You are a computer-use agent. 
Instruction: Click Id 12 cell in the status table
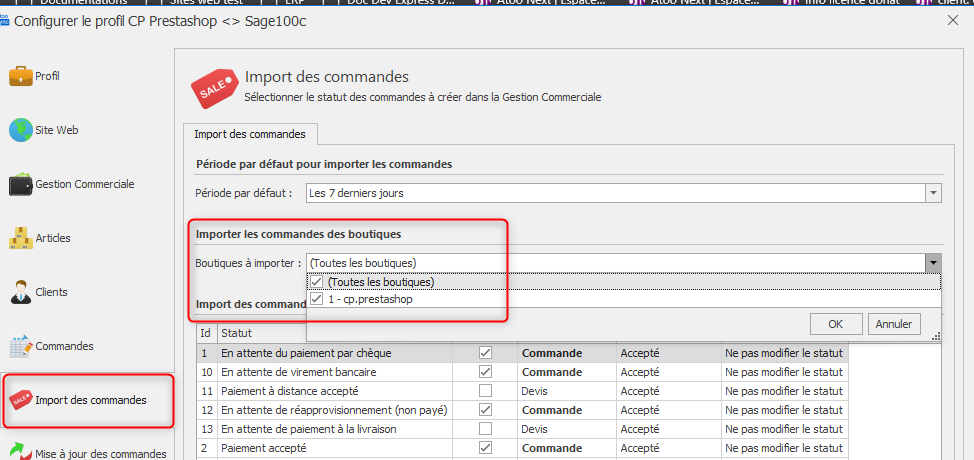[x=207, y=410]
